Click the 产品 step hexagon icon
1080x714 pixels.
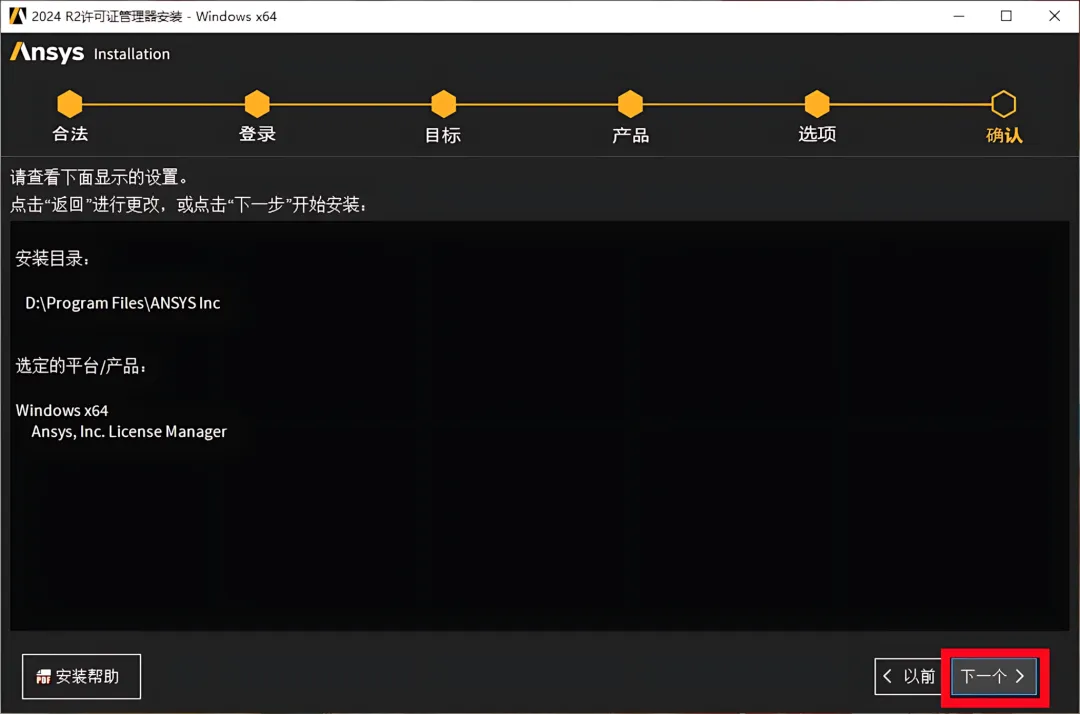tap(630, 104)
